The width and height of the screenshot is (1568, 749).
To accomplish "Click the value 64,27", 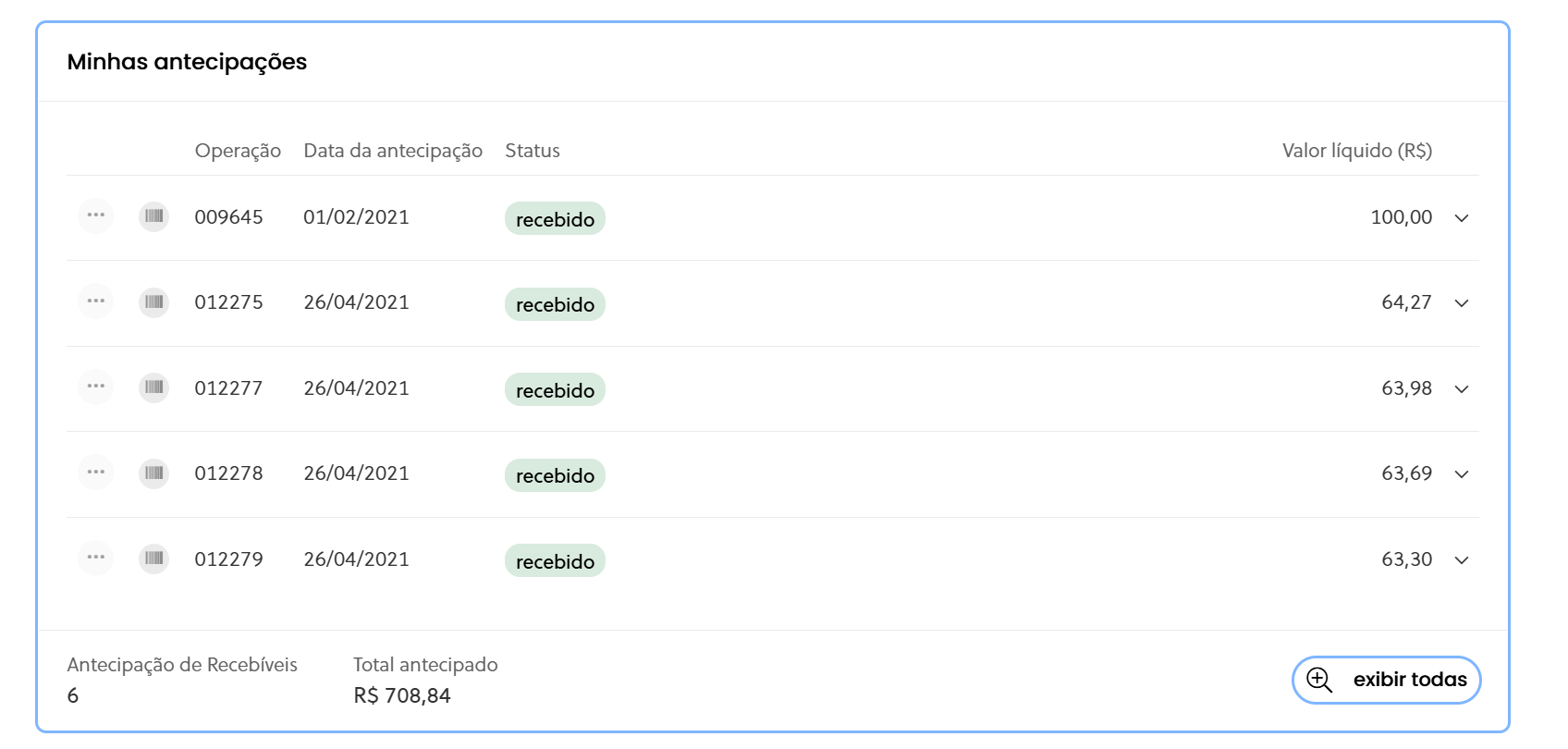I will [1406, 302].
